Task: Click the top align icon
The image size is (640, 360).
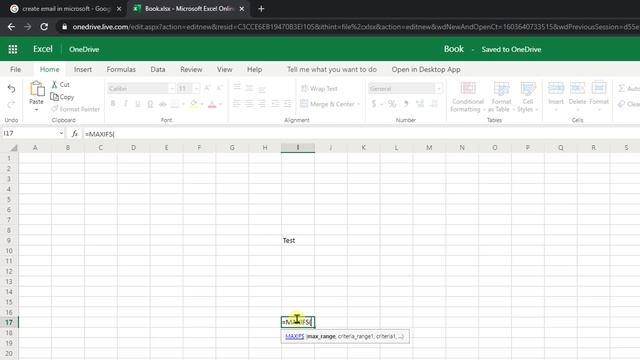Action: tap(237, 88)
